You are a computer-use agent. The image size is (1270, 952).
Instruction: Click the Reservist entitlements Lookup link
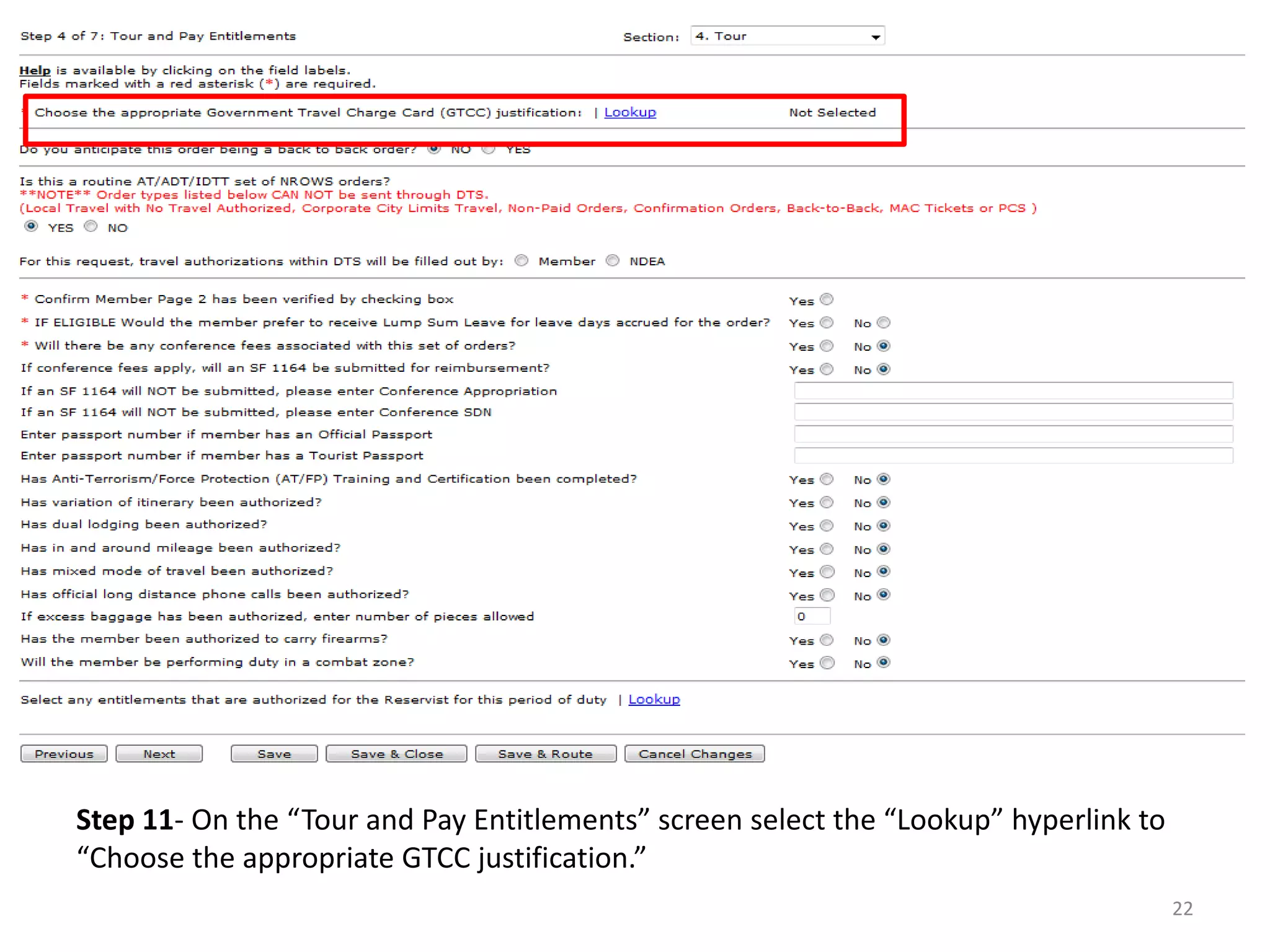click(x=654, y=699)
